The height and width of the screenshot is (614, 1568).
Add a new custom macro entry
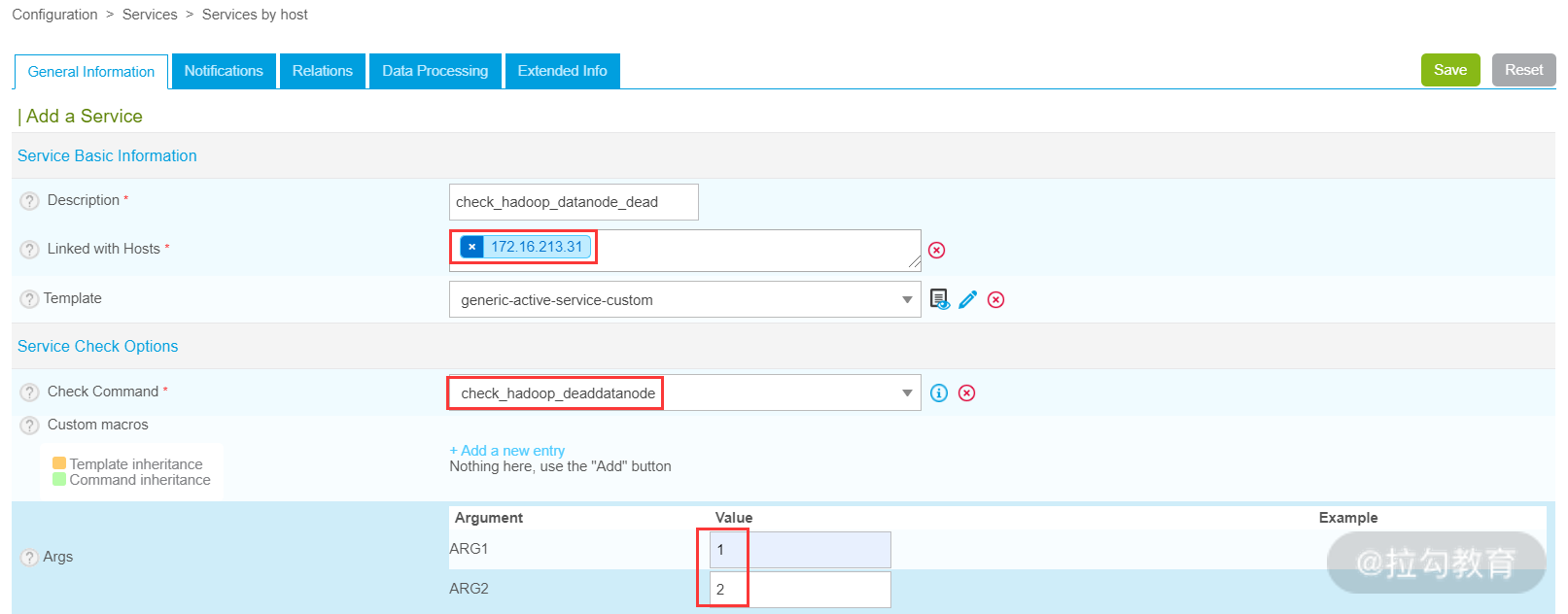pyautogui.click(x=507, y=451)
